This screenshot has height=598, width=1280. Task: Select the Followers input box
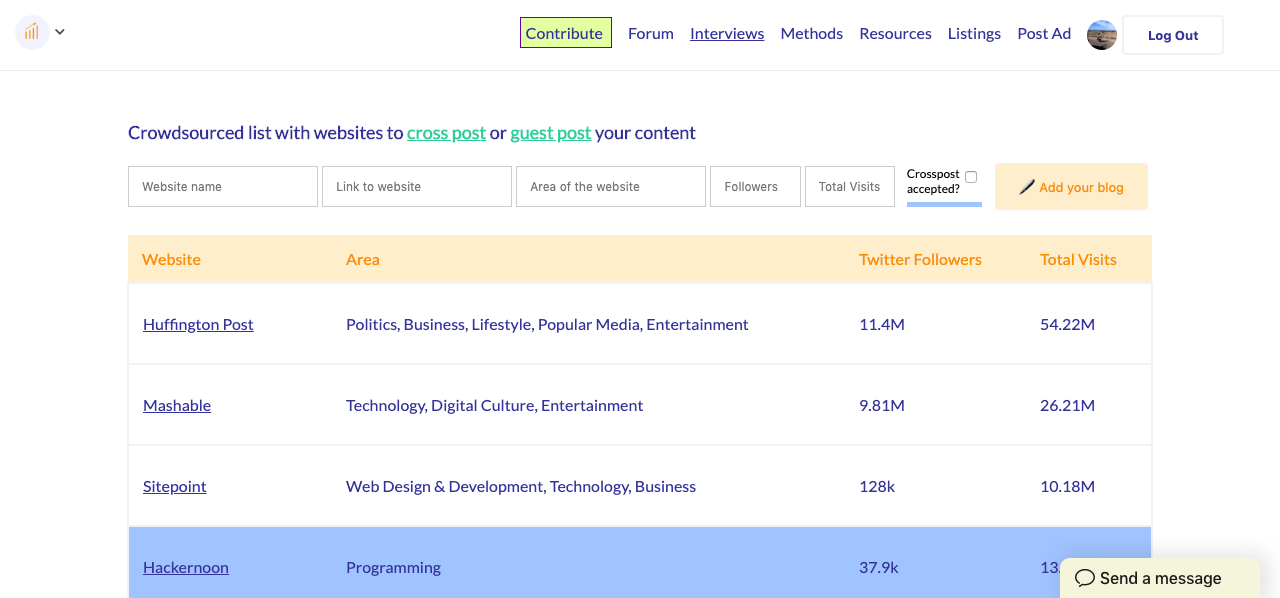(x=755, y=187)
